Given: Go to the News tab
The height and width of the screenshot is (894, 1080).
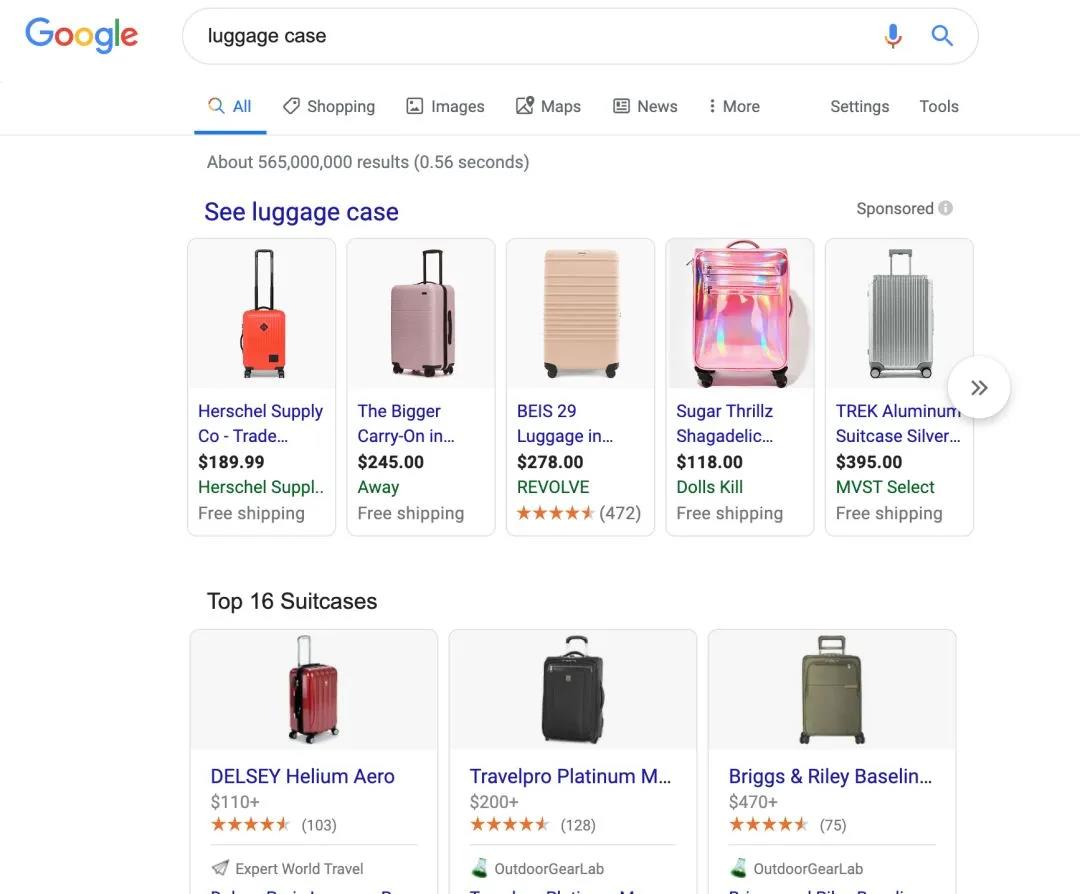Looking at the screenshot, I should click(x=645, y=106).
